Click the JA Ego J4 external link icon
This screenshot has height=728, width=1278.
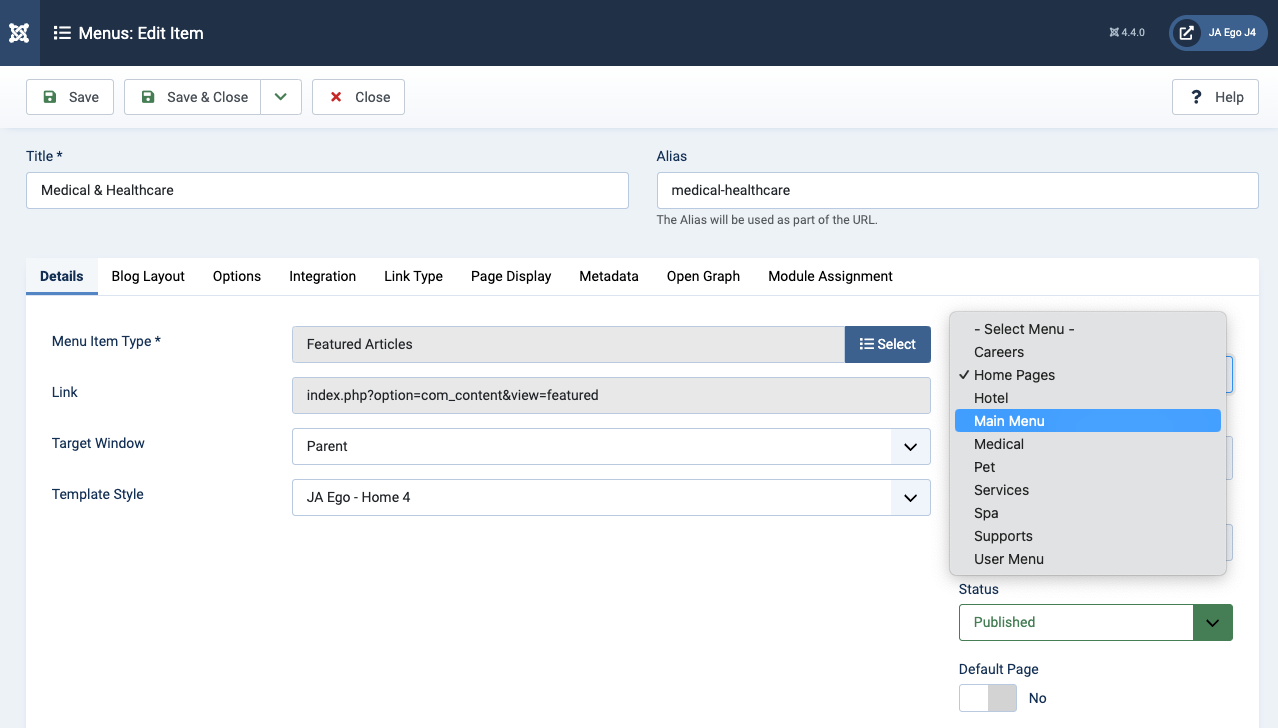click(1186, 33)
